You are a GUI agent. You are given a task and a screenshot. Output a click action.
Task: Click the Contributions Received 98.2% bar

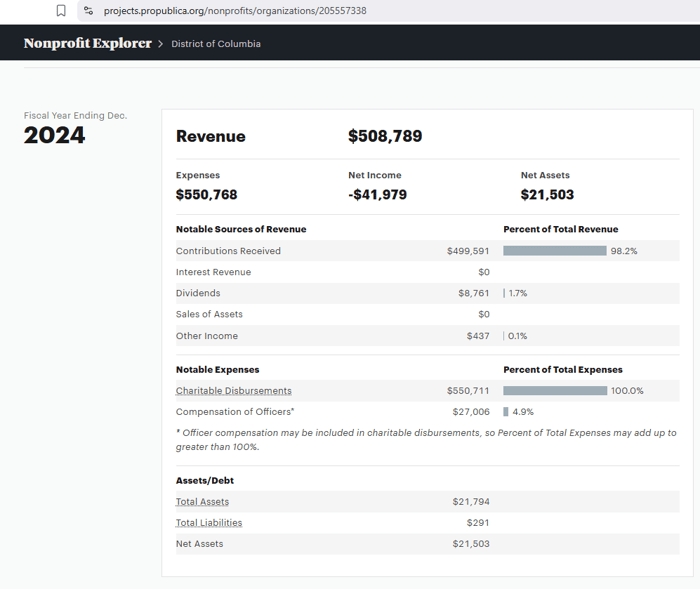pyautogui.click(x=554, y=251)
